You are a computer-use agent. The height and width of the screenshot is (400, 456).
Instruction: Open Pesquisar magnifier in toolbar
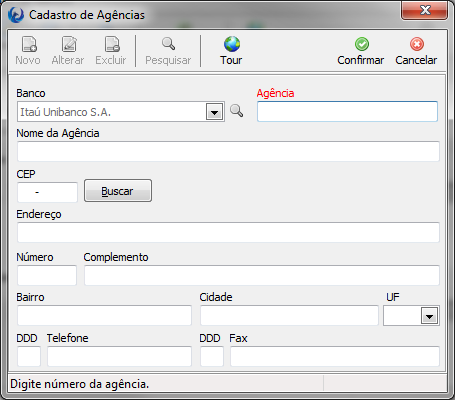(x=168, y=44)
